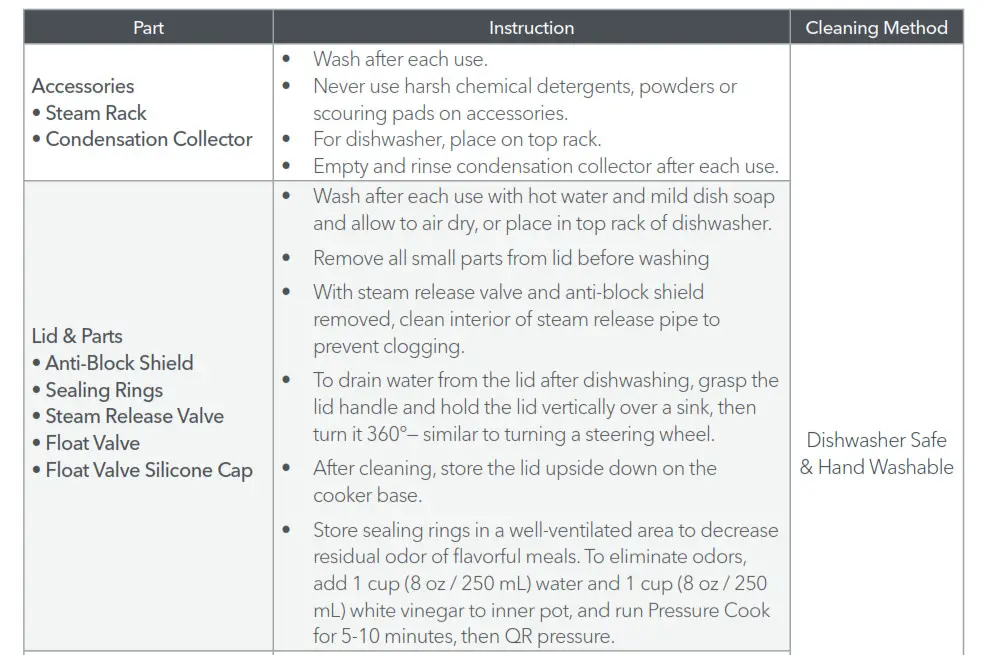This screenshot has width=984, height=655.
Task: Click the "Lid & Parts" heading
Action: pos(77,336)
